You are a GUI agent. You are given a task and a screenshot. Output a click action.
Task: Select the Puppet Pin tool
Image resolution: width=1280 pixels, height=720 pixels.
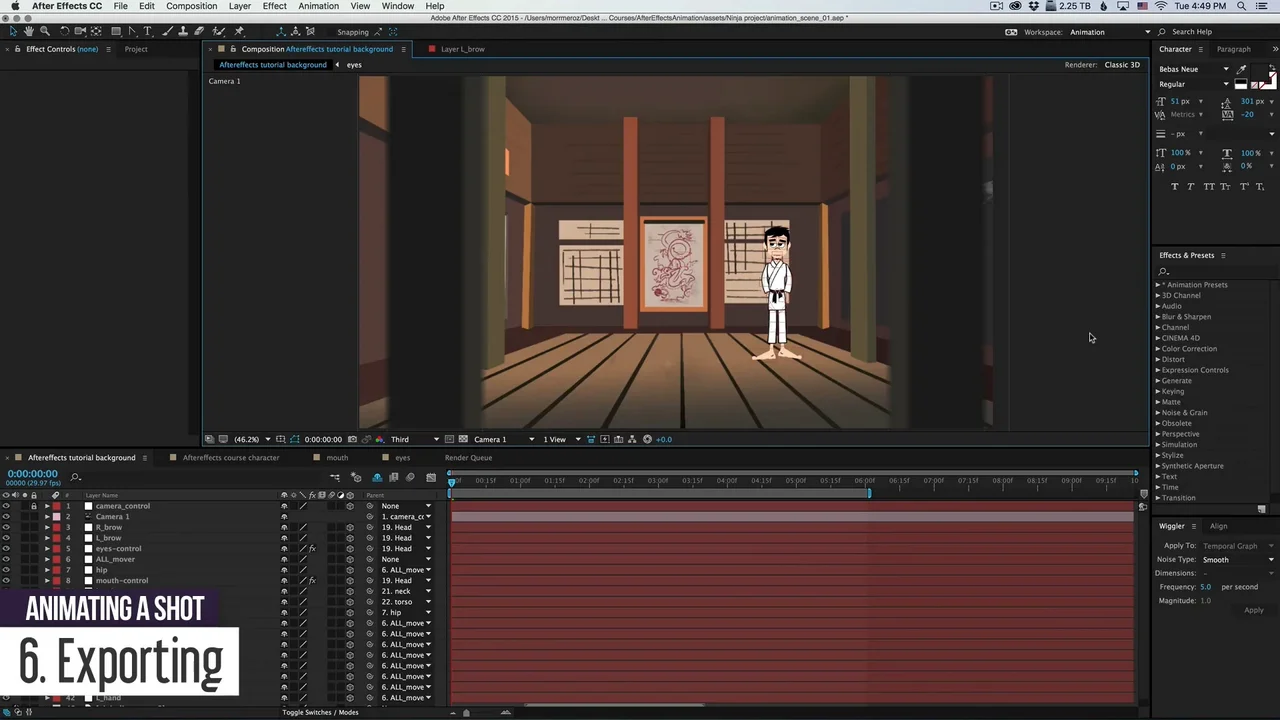239,32
